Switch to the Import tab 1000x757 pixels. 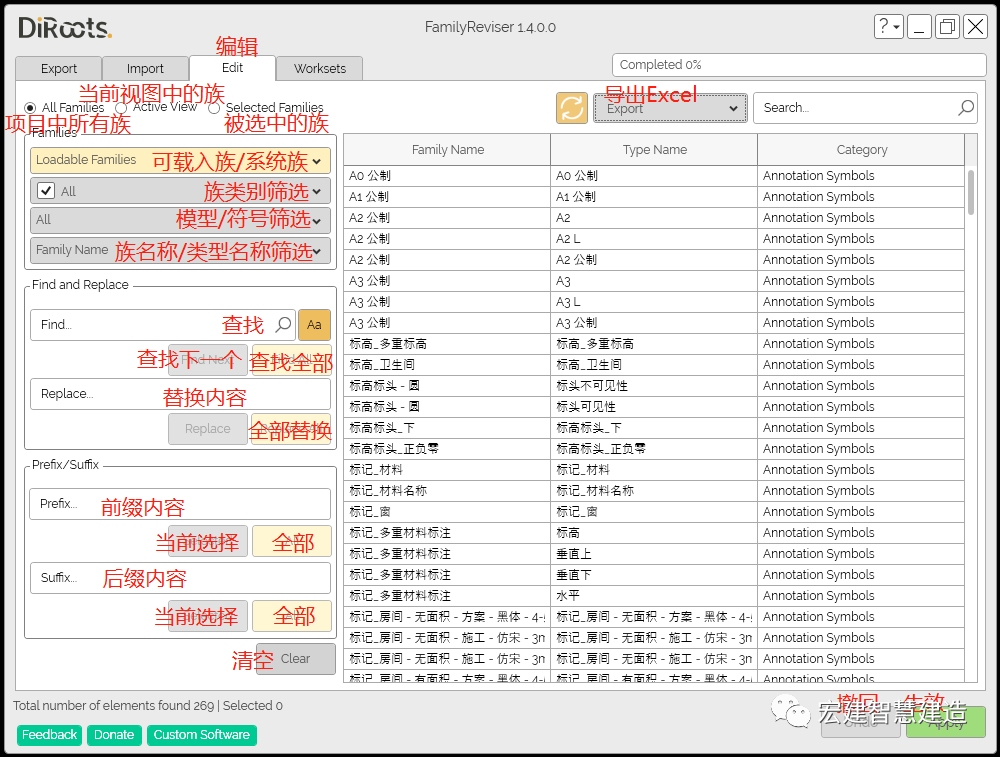pos(145,69)
